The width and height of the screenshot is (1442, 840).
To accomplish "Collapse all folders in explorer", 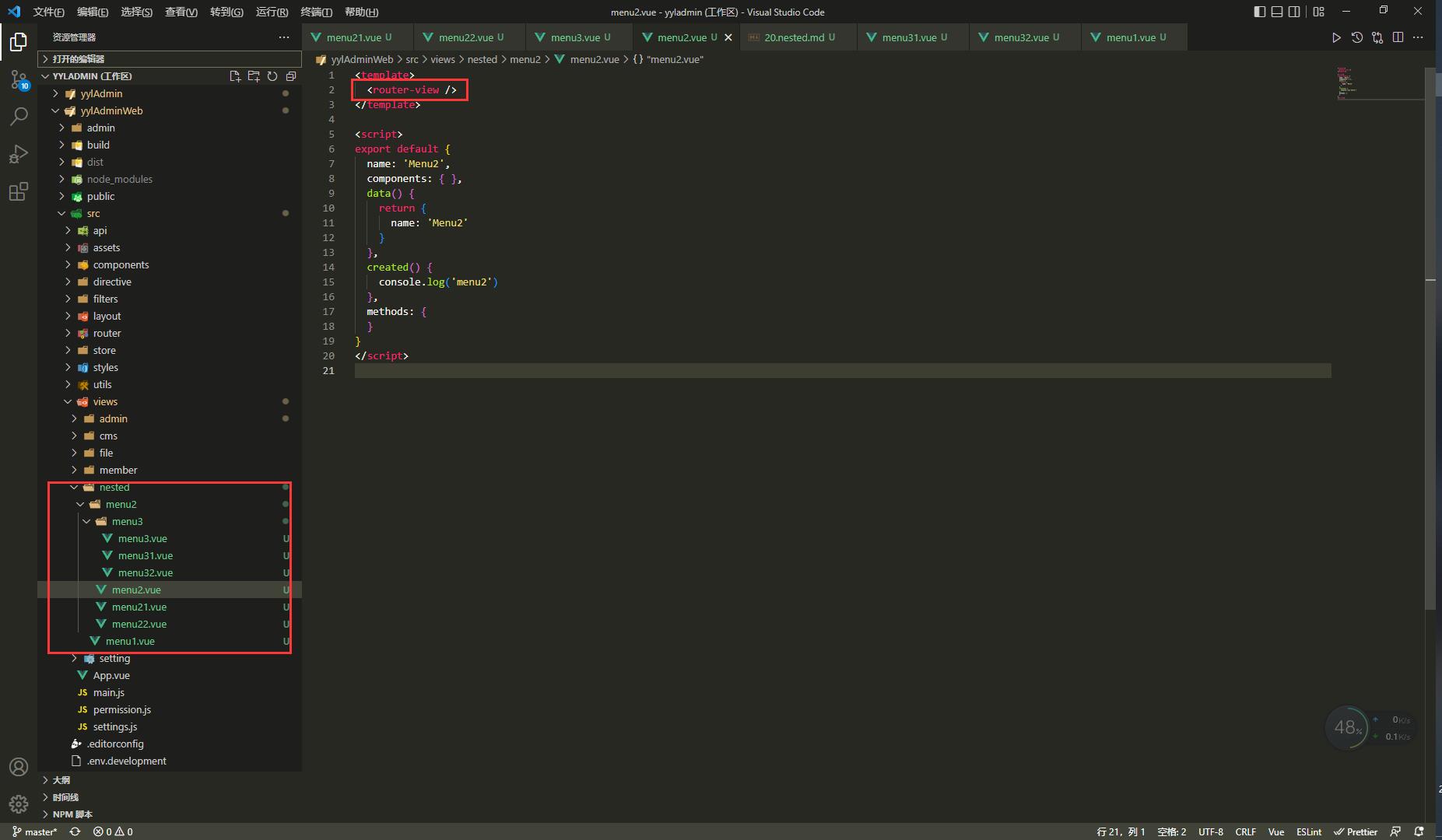I will pyautogui.click(x=291, y=76).
